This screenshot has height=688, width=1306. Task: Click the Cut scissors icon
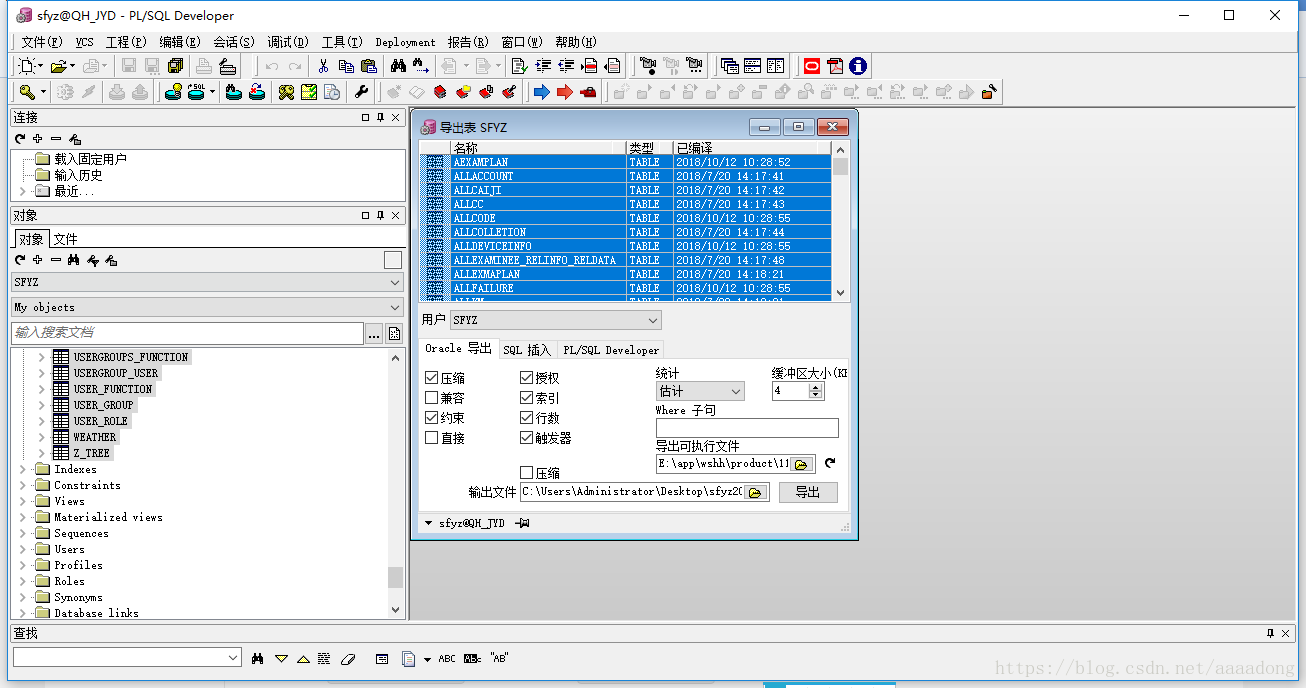tap(323, 66)
